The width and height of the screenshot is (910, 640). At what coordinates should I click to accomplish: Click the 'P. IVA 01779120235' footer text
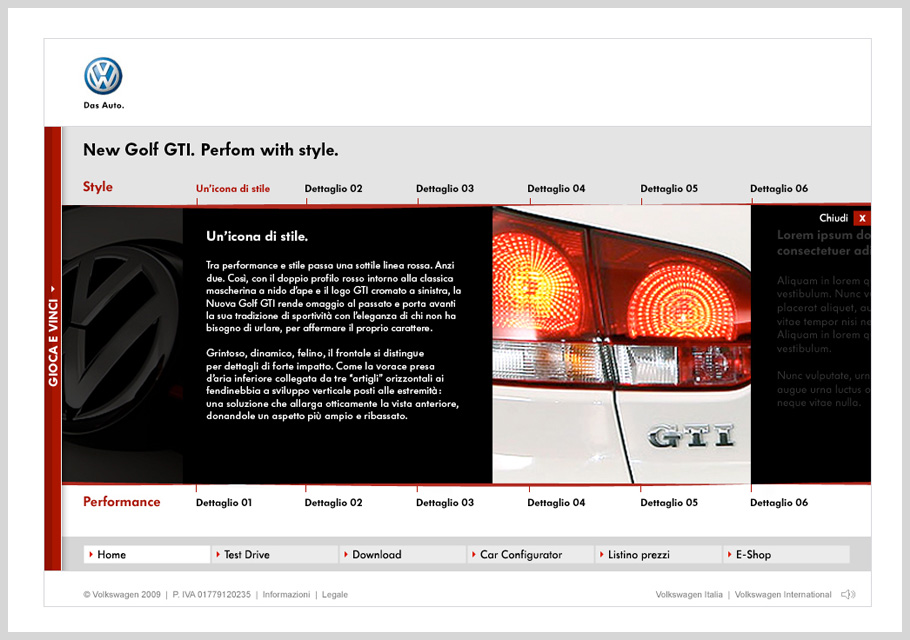211,595
